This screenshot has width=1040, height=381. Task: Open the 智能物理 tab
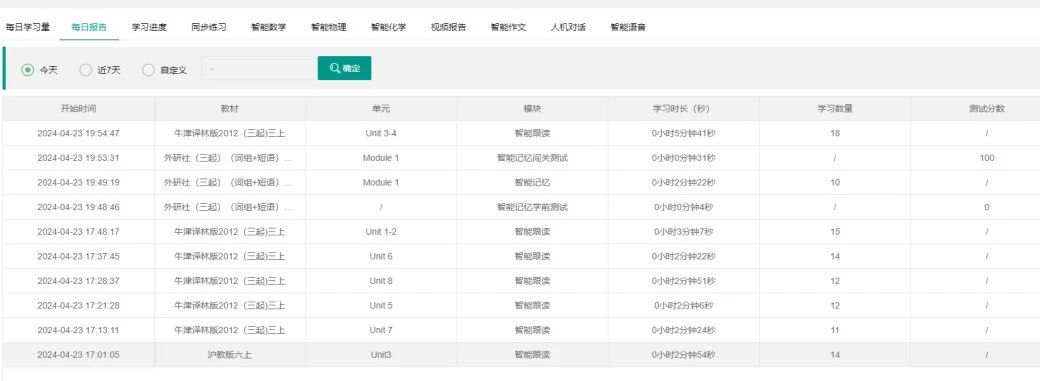coord(328,27)
